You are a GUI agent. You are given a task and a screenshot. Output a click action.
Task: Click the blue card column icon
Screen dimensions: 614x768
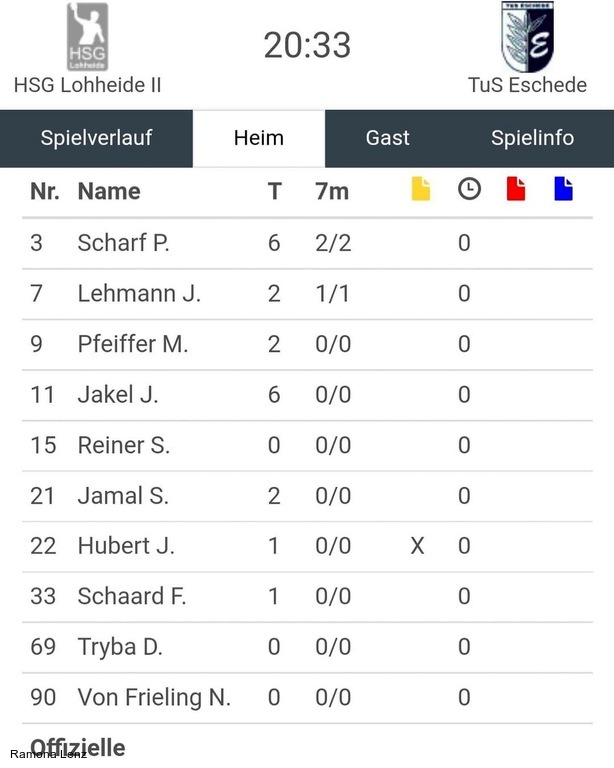coord(564,190)
